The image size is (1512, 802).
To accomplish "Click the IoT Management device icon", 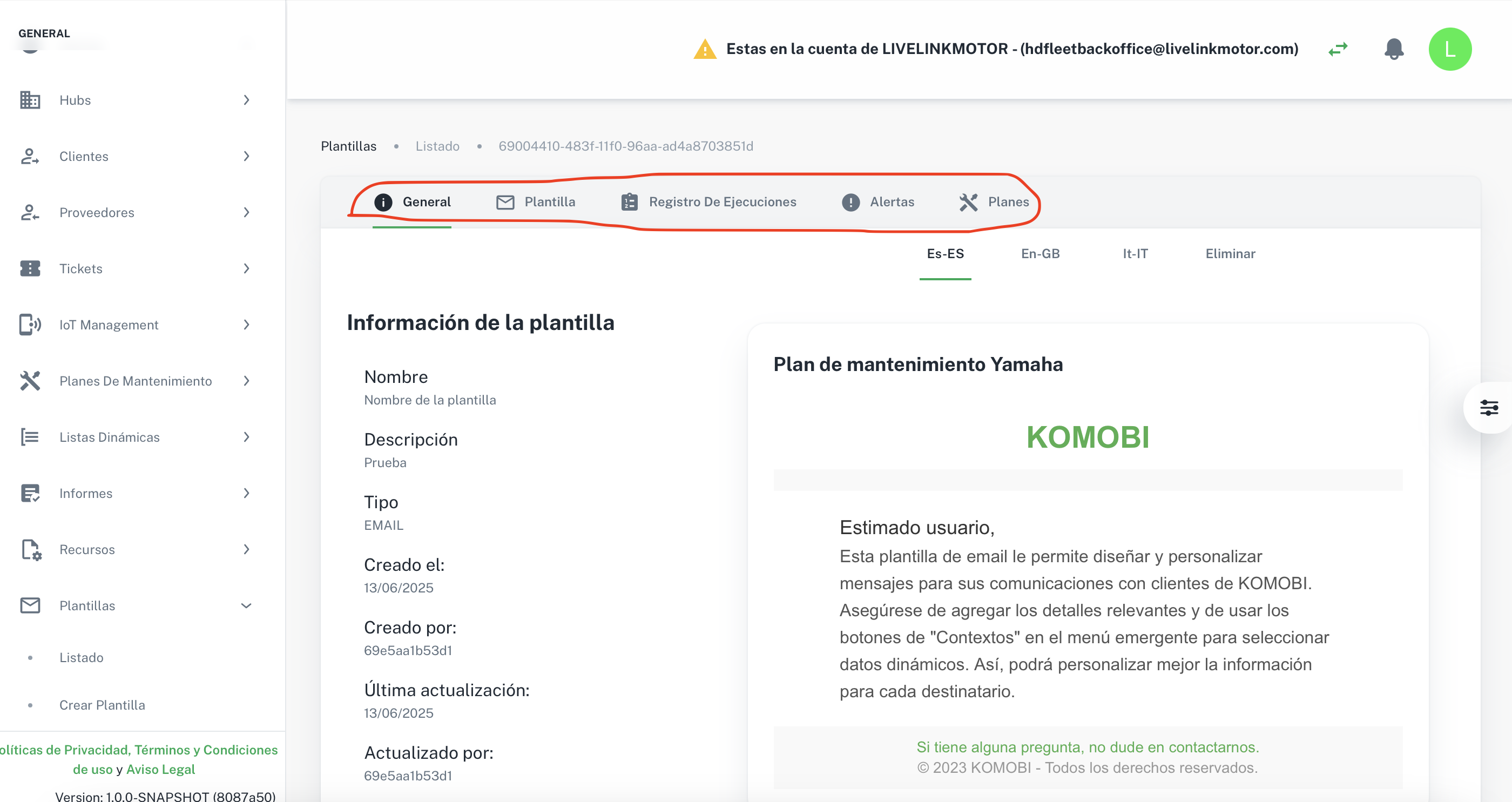I will coord(30,325).
